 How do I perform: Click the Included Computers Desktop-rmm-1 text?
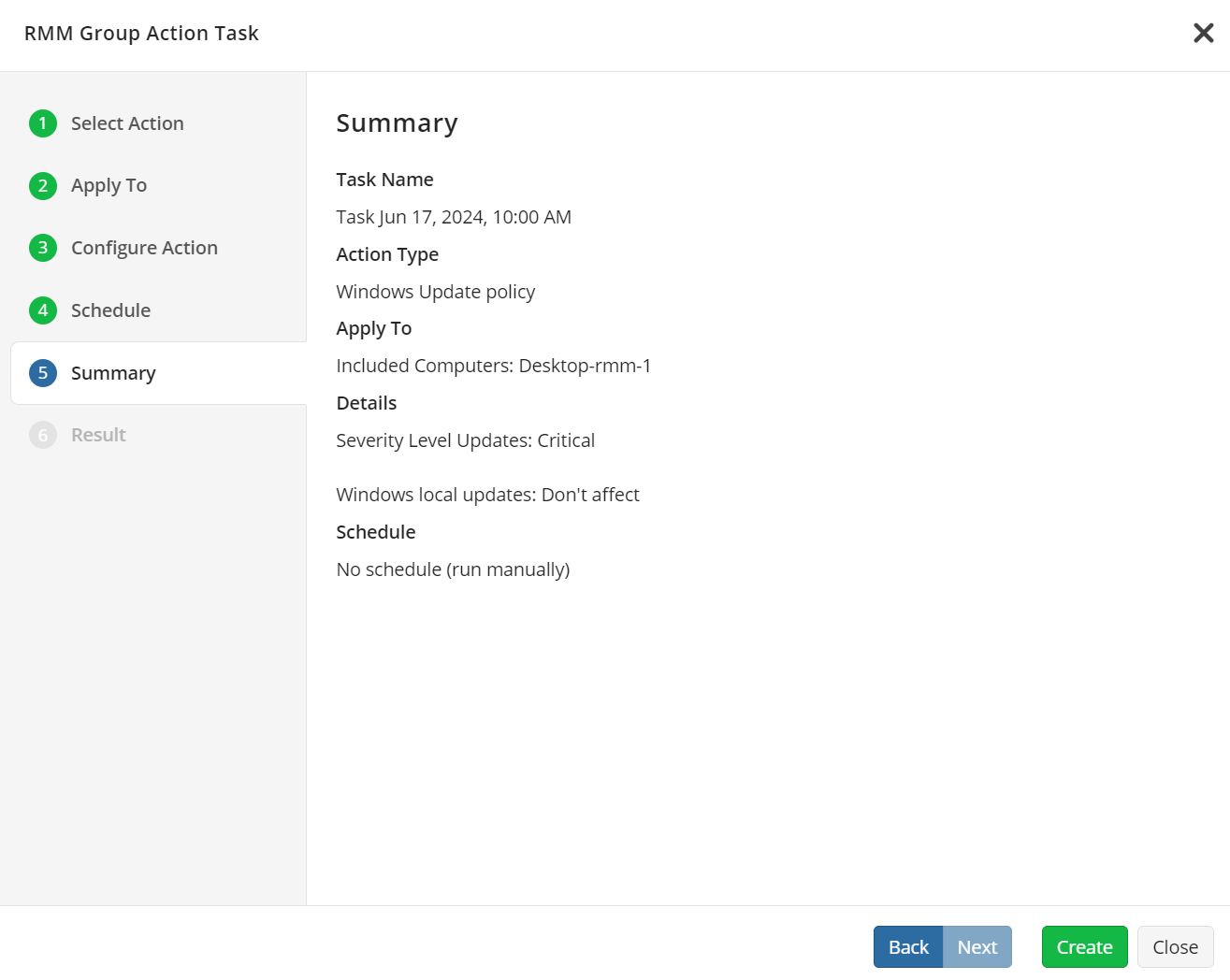[x=493, y=366]
